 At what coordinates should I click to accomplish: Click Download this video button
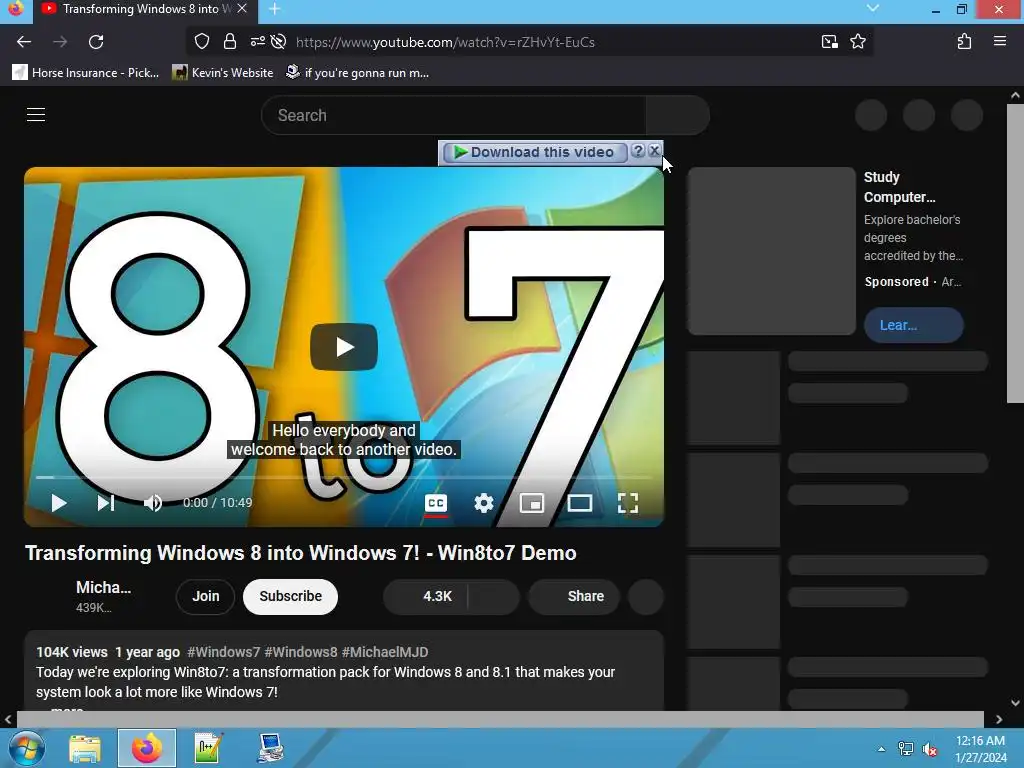[535, 152]
